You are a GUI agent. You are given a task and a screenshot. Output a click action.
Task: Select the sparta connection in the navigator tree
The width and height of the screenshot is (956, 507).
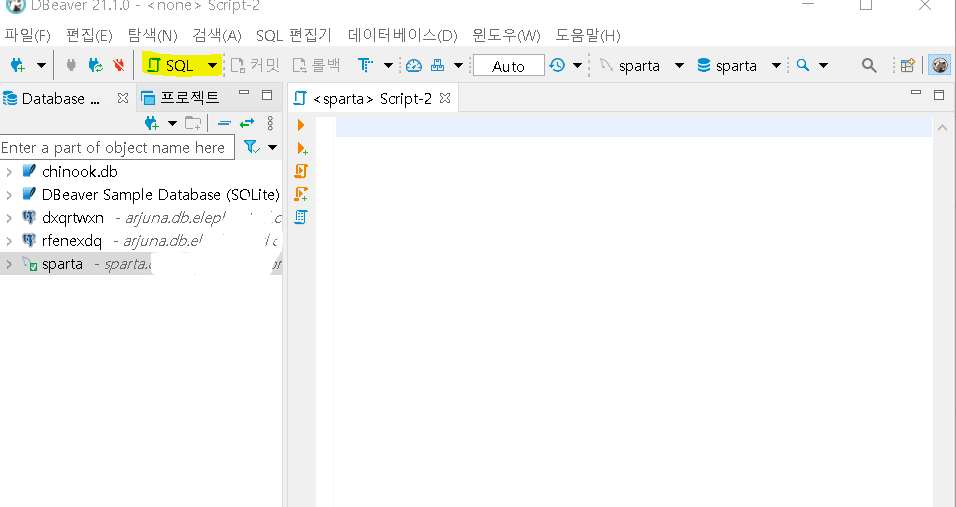[x=62, y=264]
